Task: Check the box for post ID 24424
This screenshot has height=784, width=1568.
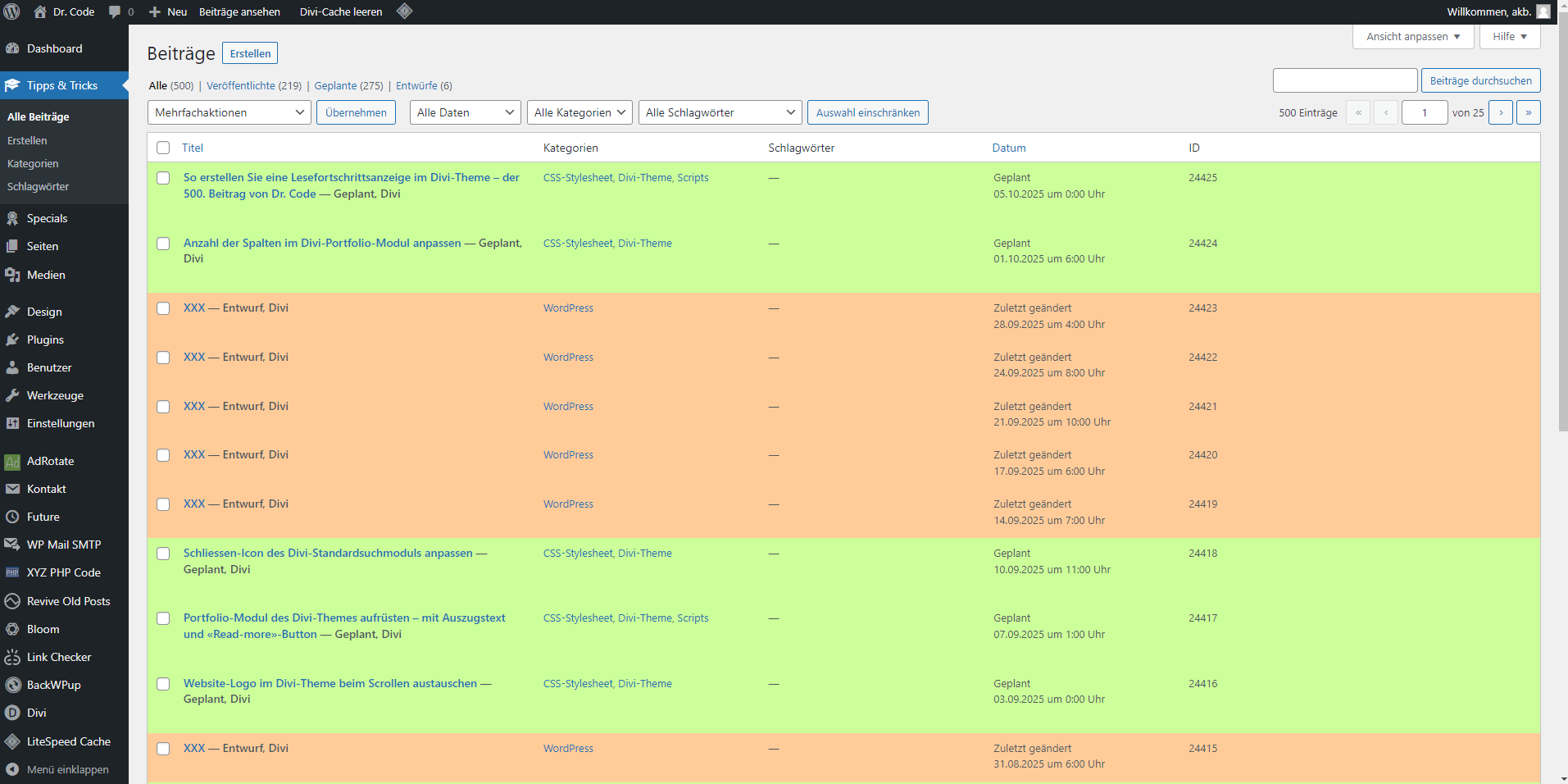Action: click(x=163, y=244)
